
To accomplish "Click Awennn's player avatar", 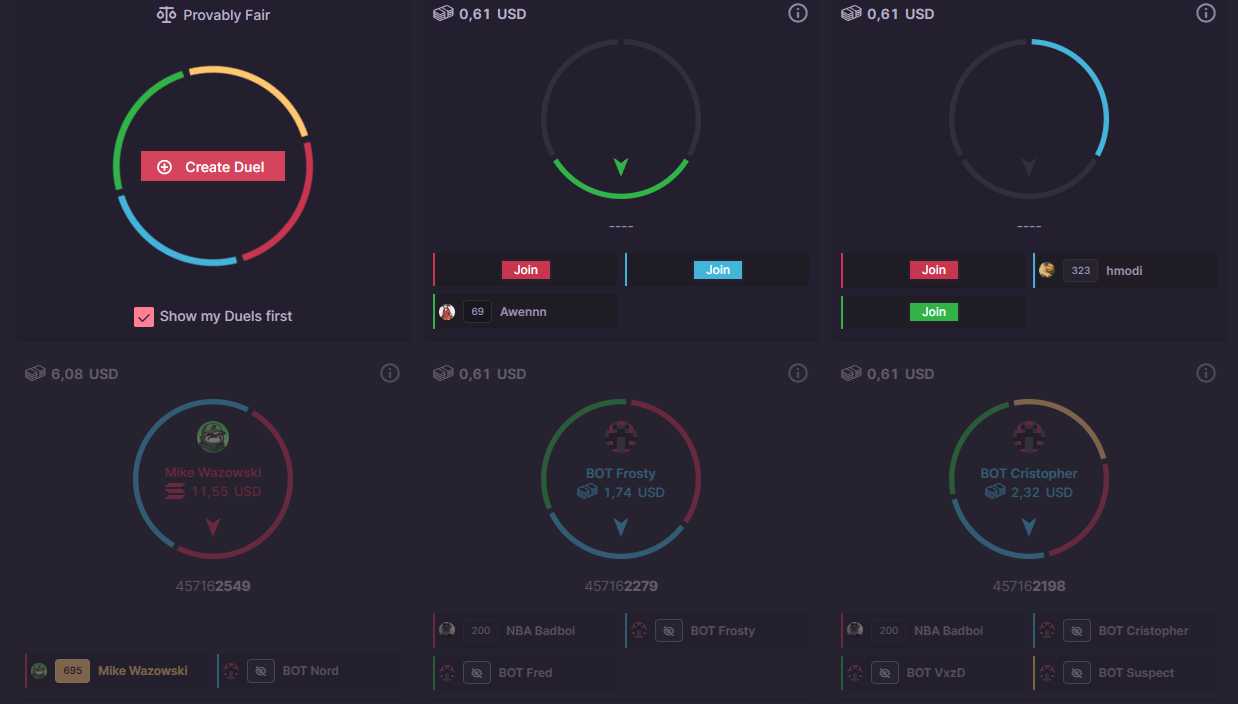I will pyautogui.click(x=447, y=312).
